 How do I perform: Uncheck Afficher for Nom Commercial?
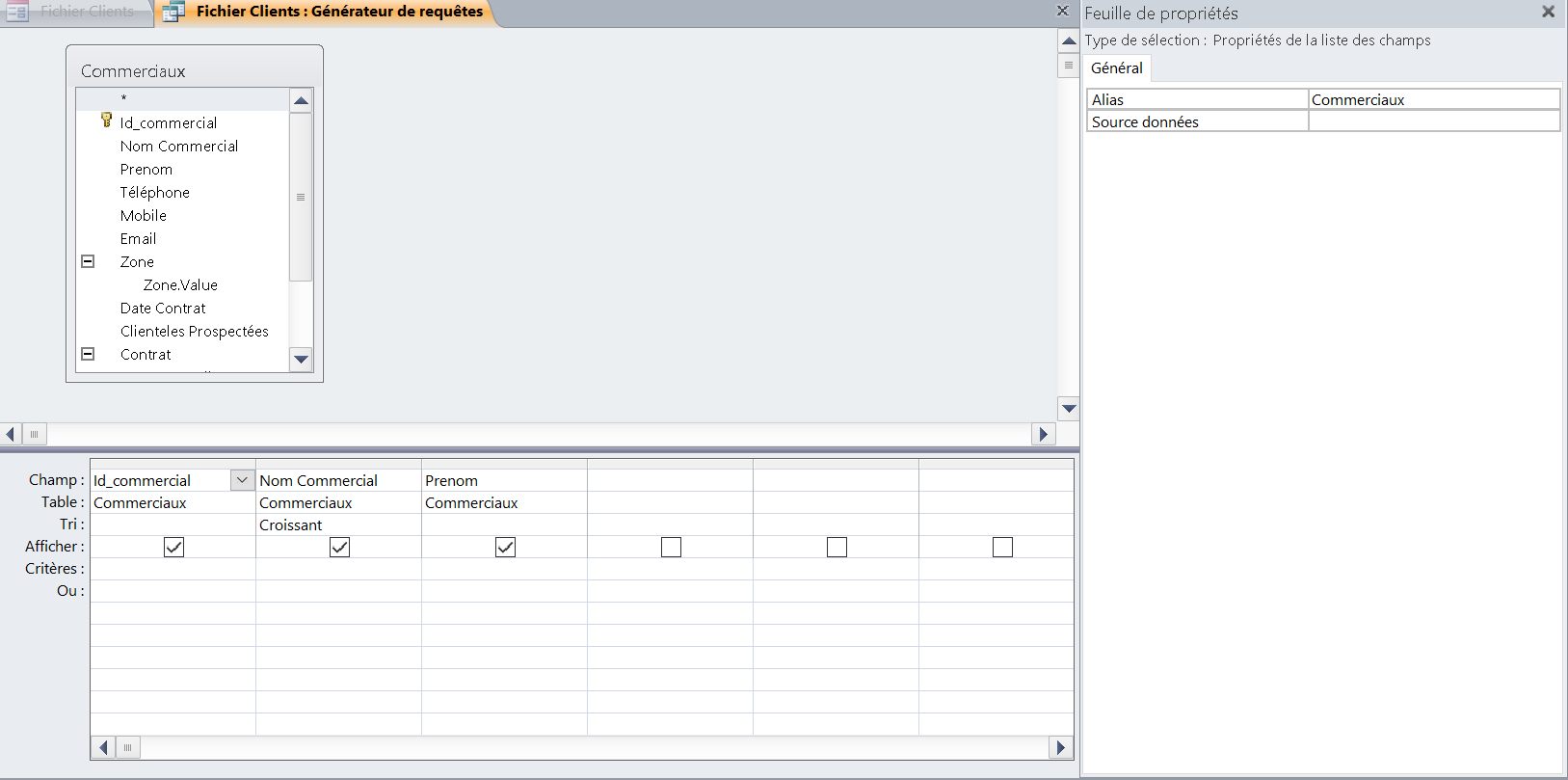(339, 547)
